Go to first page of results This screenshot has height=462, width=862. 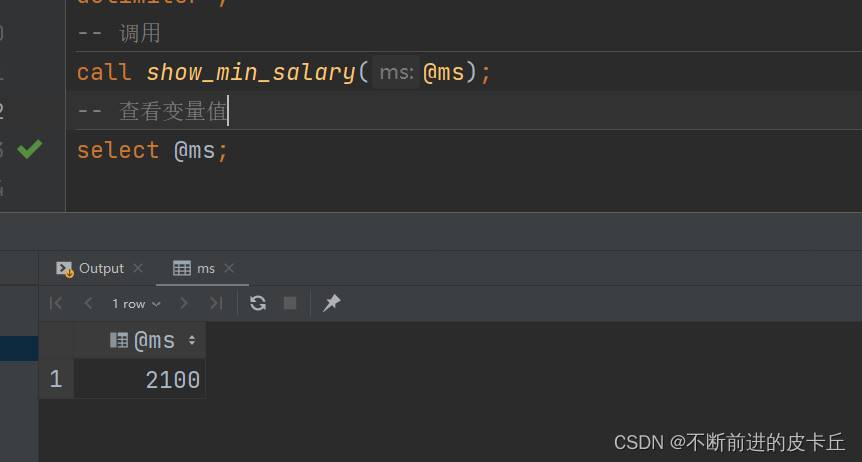[56, 303]
